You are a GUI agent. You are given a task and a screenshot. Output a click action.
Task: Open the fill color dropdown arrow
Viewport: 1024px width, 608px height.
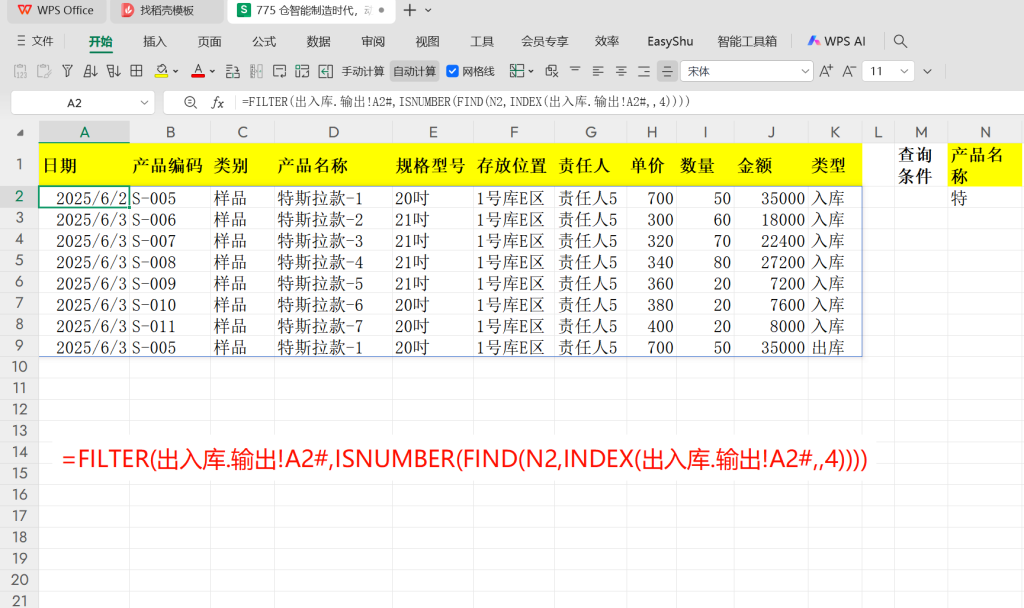(176, 72)
